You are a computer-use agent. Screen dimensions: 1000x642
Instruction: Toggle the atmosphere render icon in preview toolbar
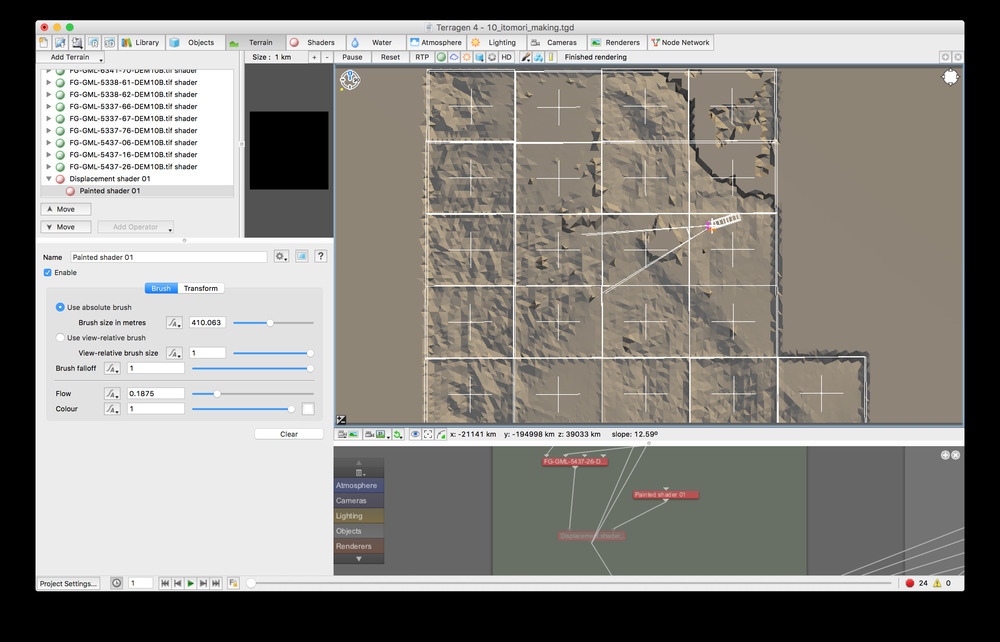454,57
